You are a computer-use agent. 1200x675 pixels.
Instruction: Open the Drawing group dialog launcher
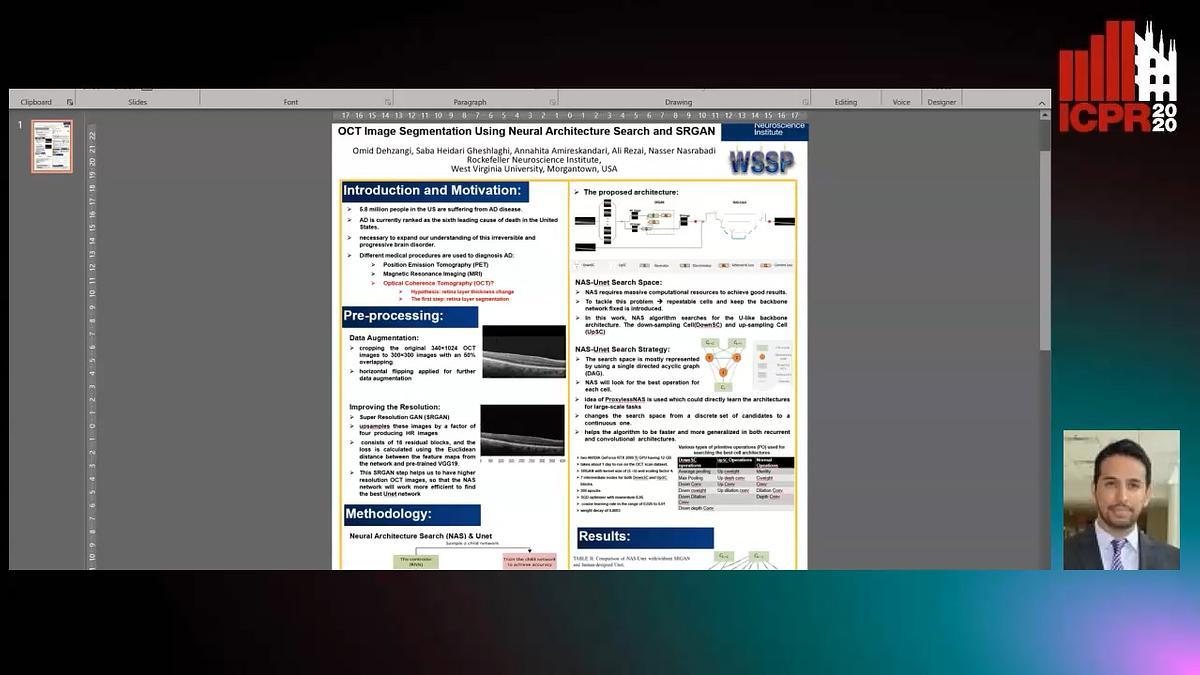(x=804, y=102)
